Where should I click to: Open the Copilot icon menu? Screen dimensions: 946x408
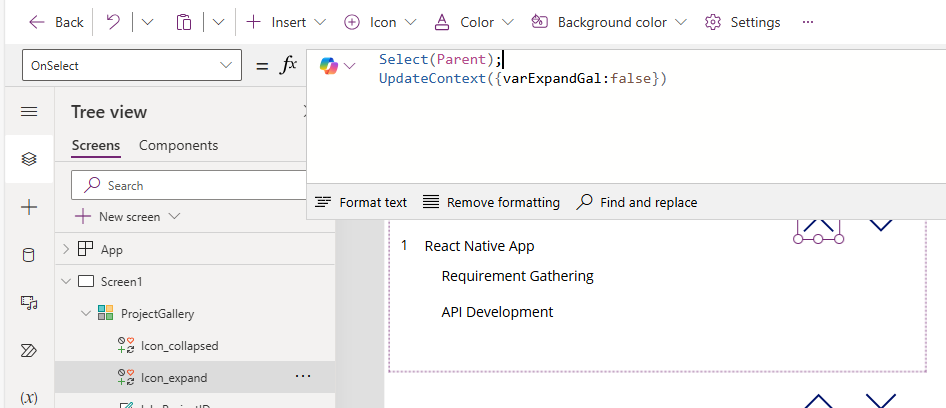tap(337, 65)
